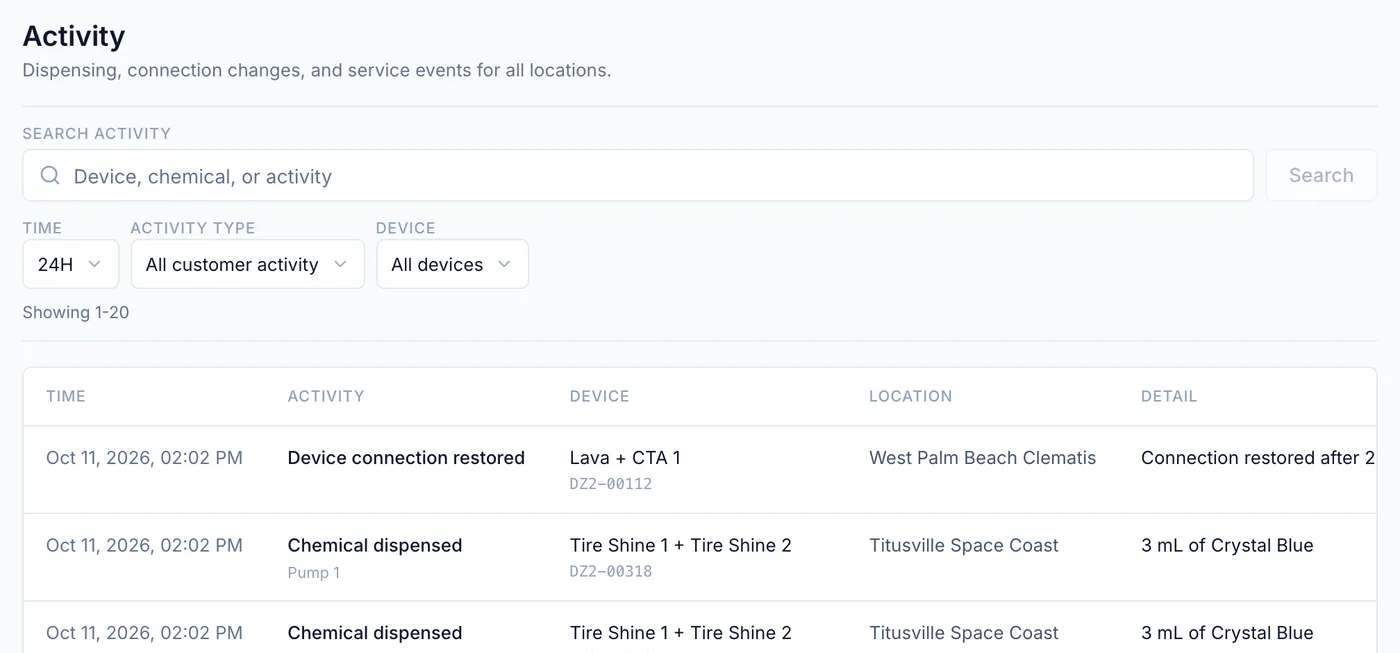Select the Device connection restored row
Screen dimensions: 1400x653
point(700,470)
